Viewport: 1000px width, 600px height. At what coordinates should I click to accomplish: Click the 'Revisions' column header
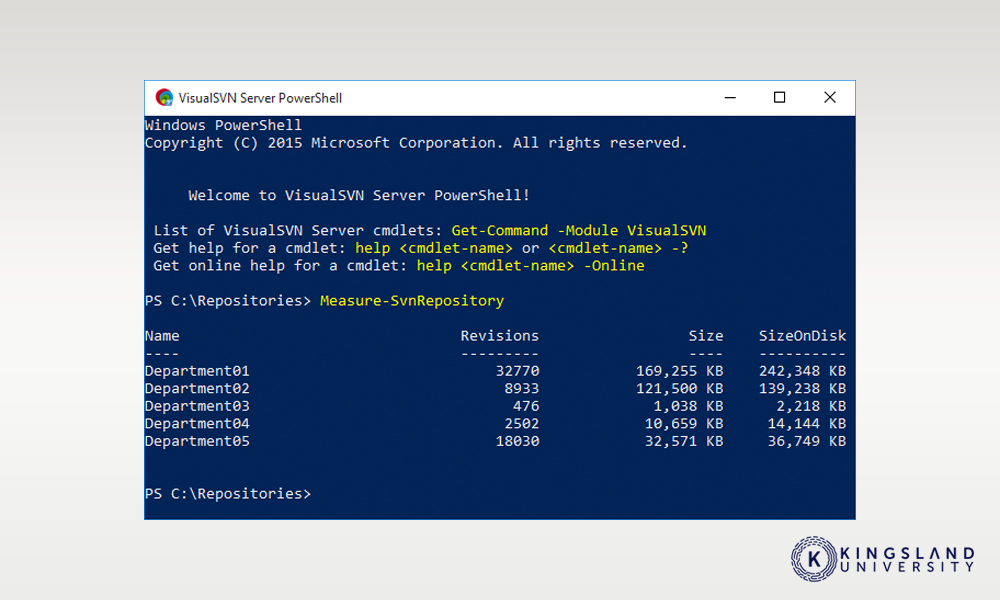tap(499, 335)
